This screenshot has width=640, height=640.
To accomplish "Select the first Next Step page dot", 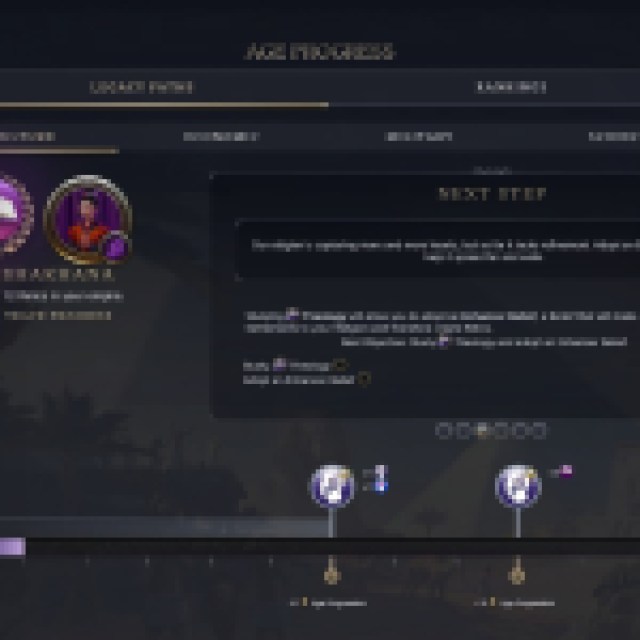I will coord(443,431).
